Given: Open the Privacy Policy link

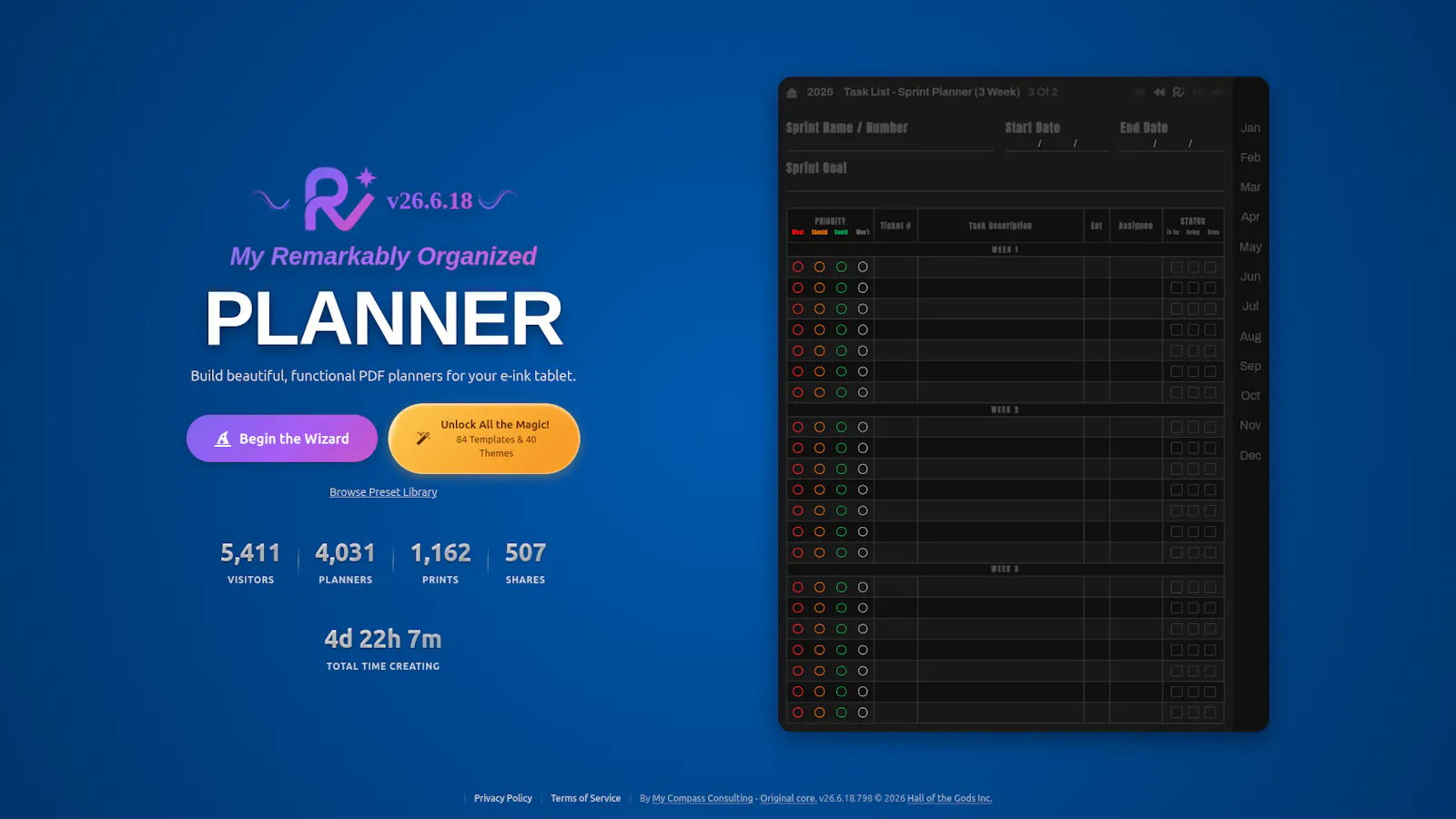Looking at the screenshot, I should (503, 798).
